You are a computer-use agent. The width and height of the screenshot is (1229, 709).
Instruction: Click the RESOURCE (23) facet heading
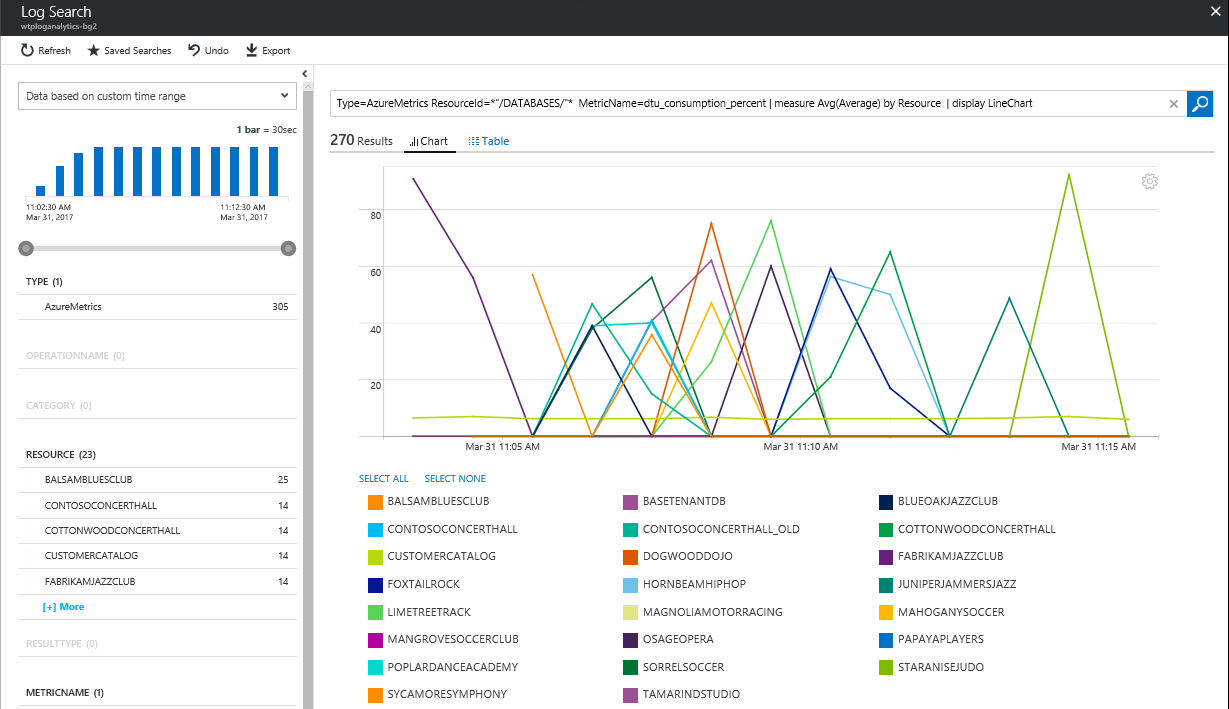(60, 455)
